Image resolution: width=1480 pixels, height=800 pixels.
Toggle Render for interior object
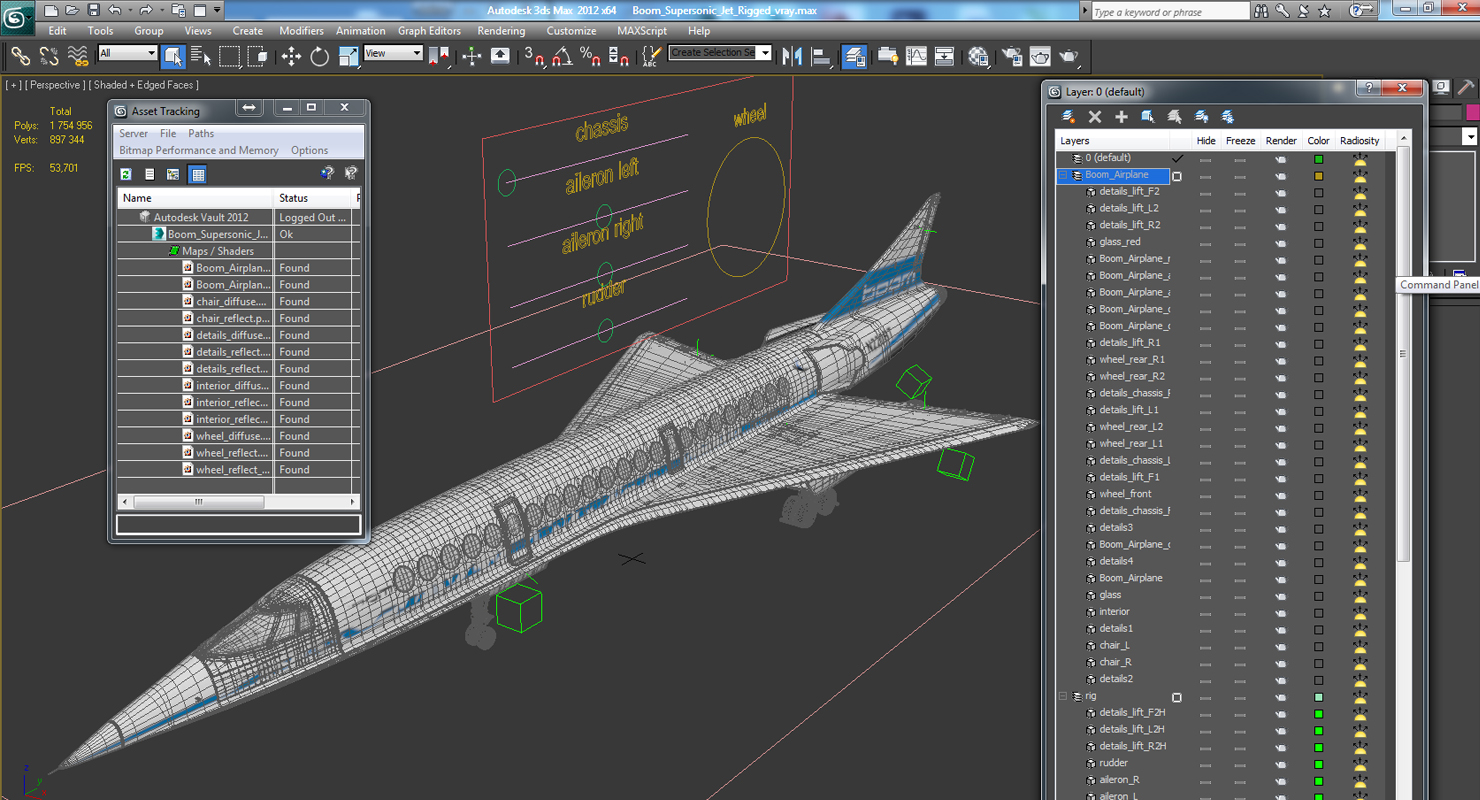pyautogui.click(x=1281, y=612)
